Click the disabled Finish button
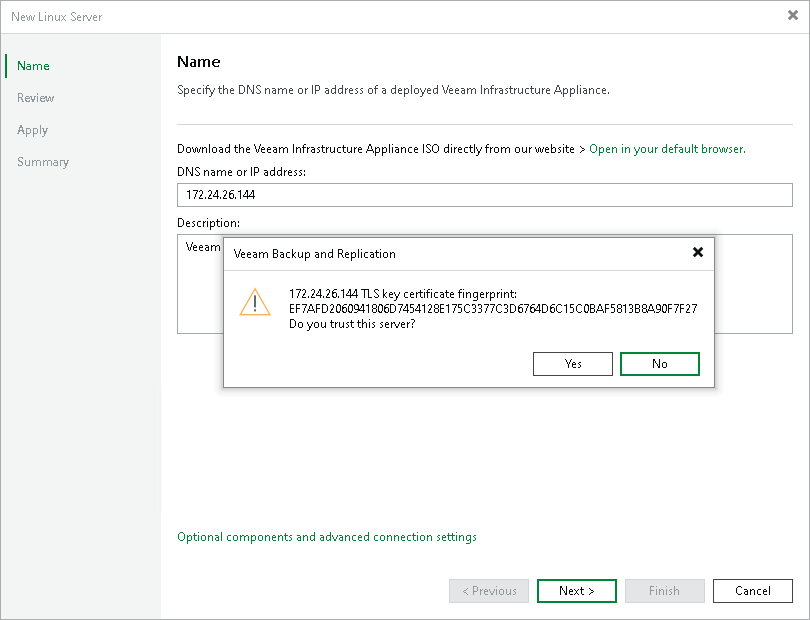The height and width of the screenshot is (620, 810). tap(664, 590)
